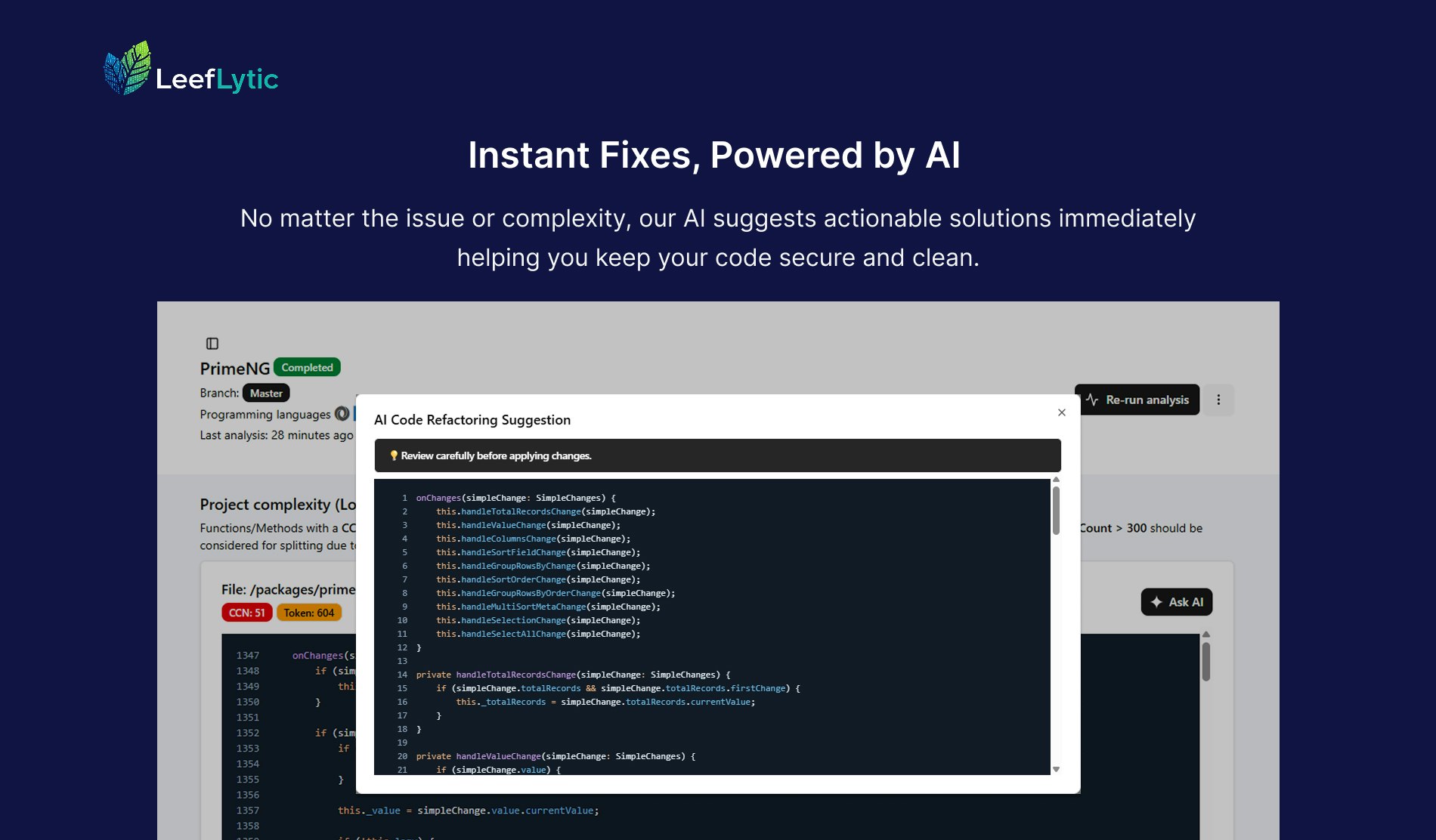Click the Completed status badge

click(307, 367)
